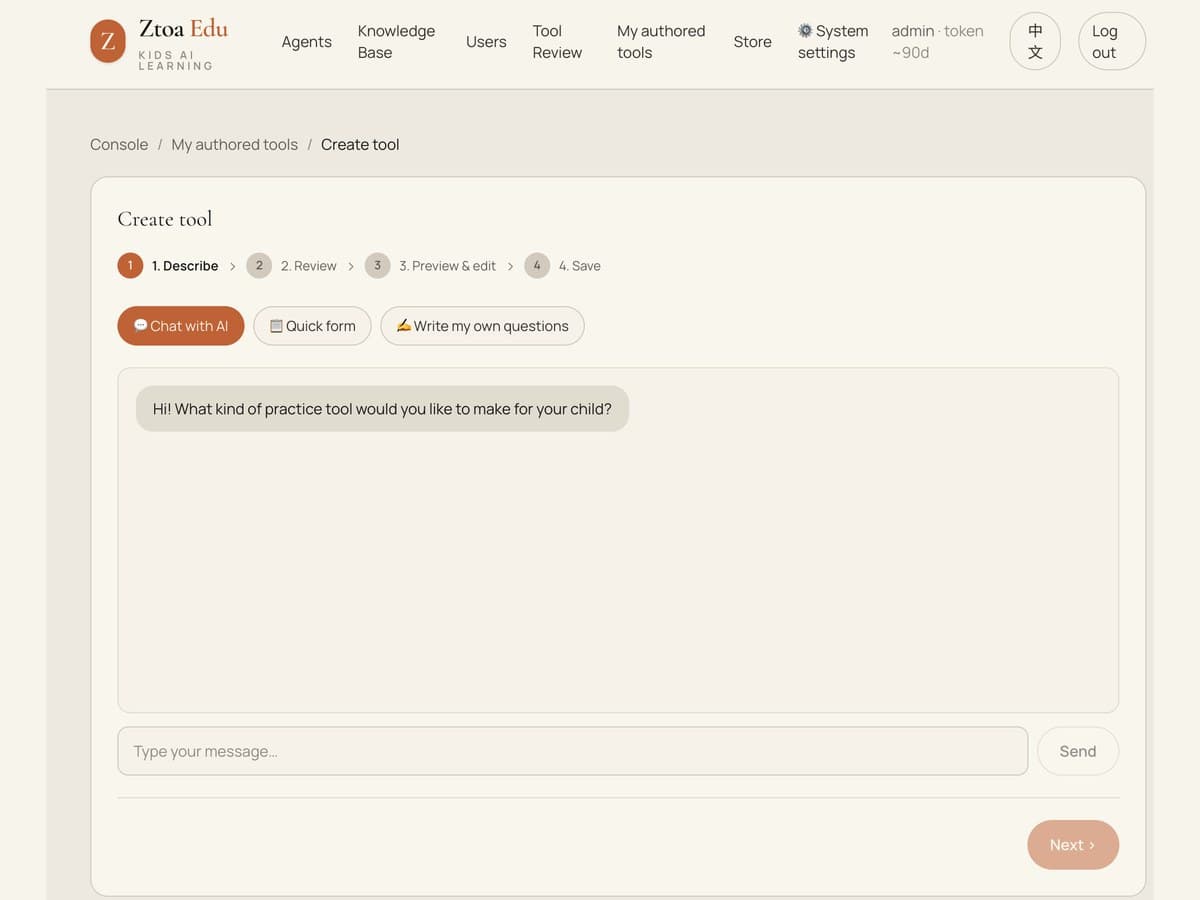
Task: Open the Knowledge Base page
Action: click(396, 41)
